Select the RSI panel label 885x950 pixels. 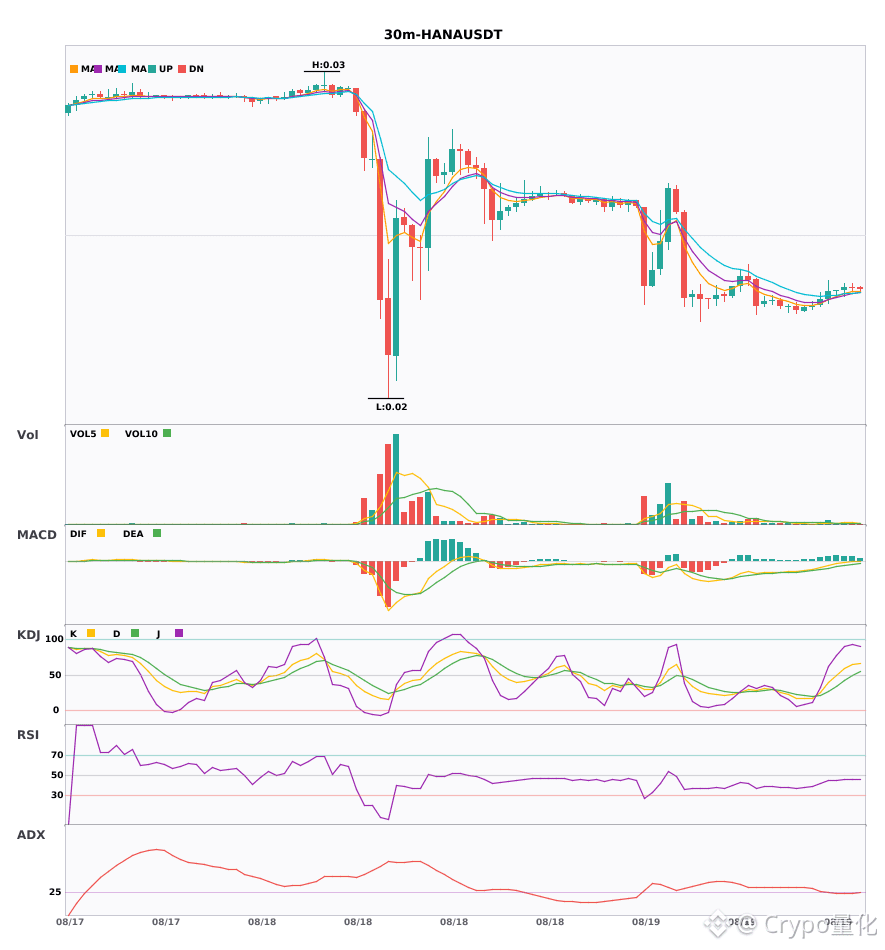coord(28,735)
